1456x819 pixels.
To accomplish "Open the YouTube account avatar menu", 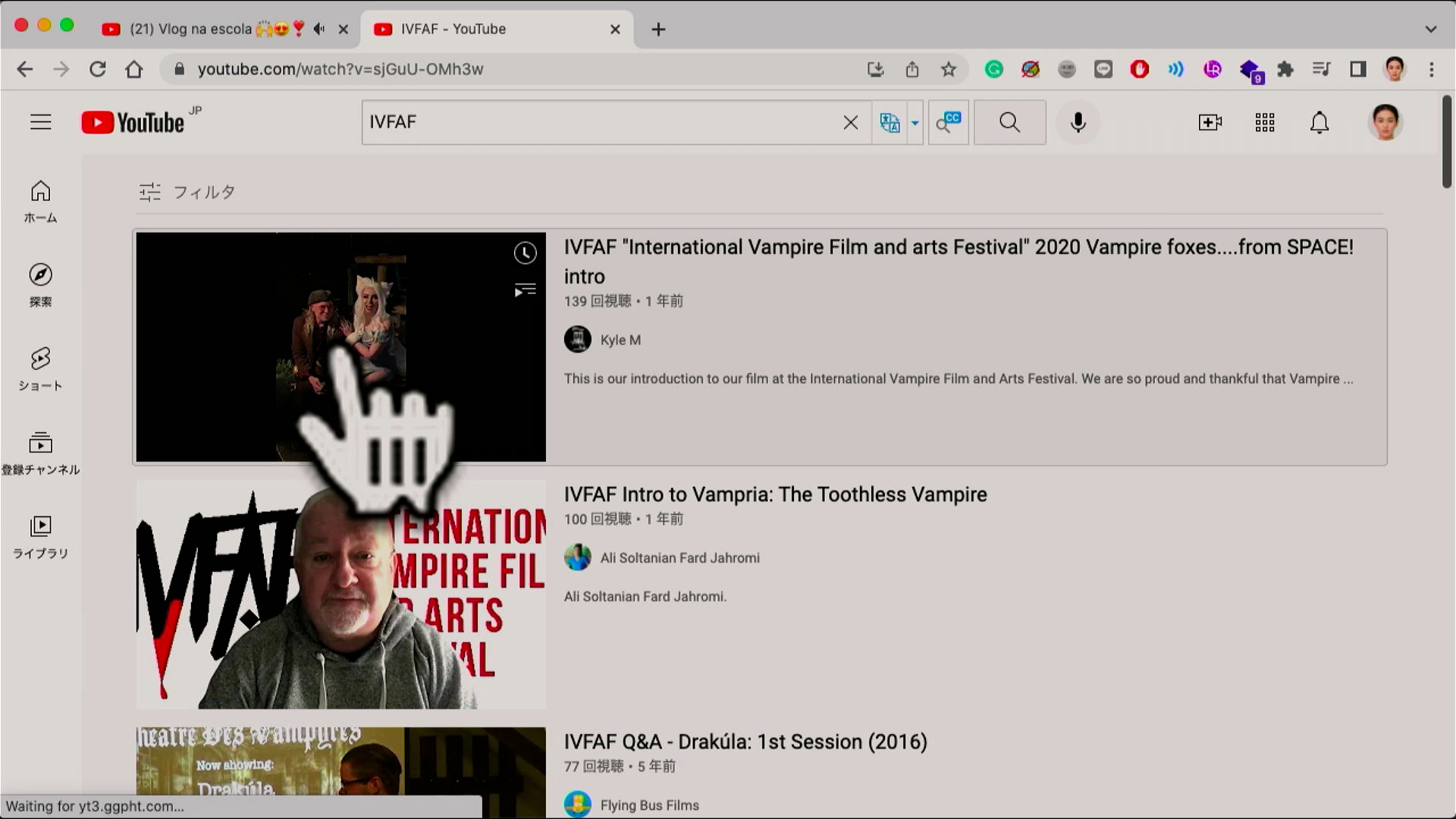I will click(1385, 122).
